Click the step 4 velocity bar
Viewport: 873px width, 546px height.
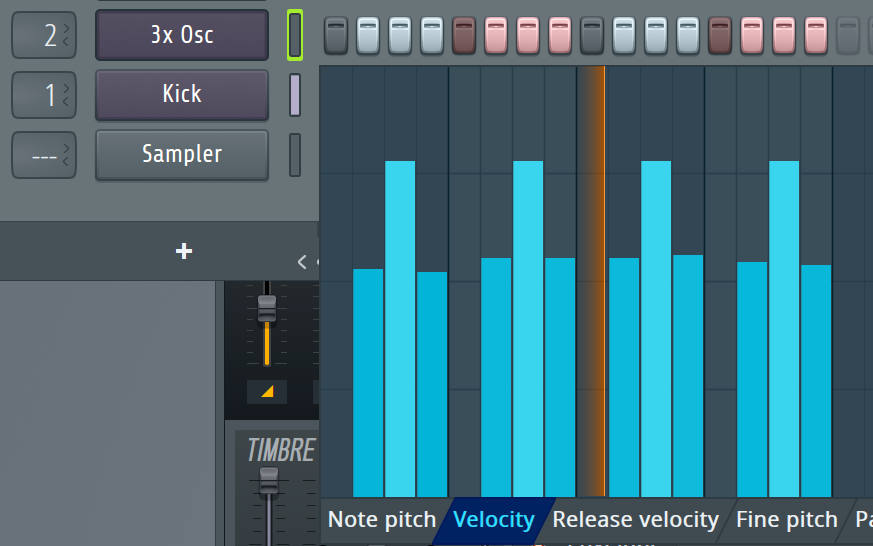coord(432,384)
